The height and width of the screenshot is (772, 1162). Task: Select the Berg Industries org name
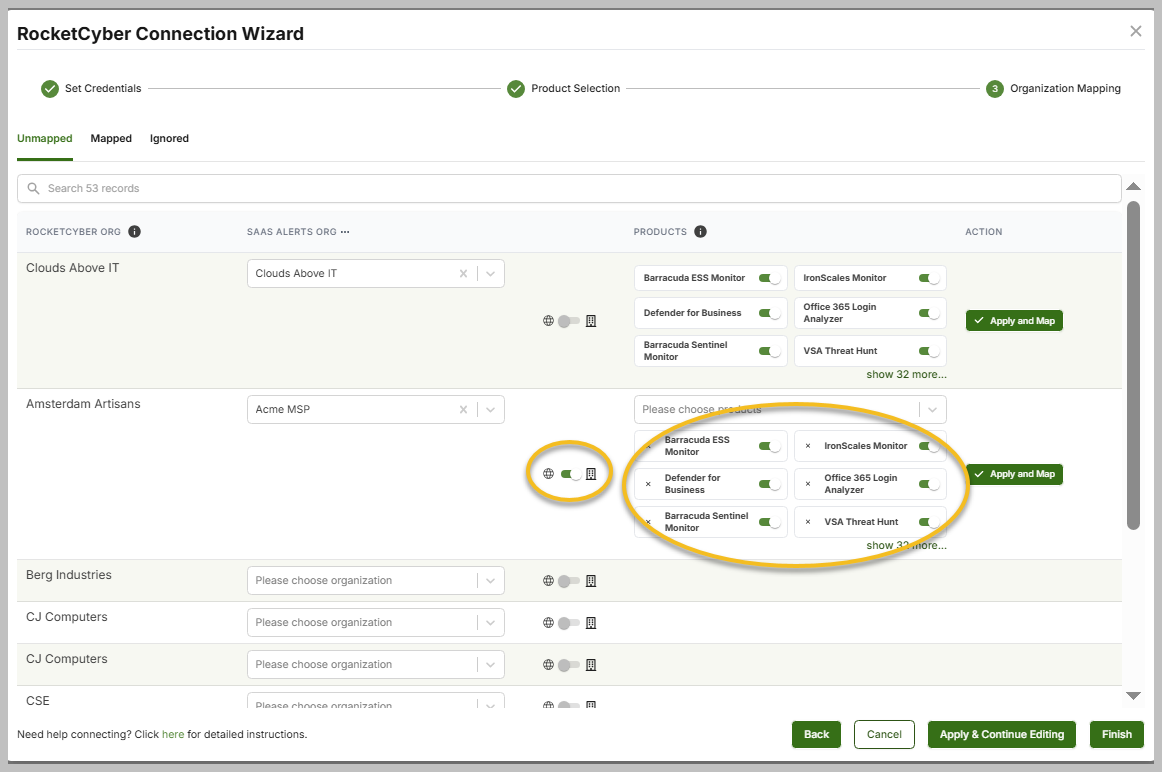tap(69, 575)
